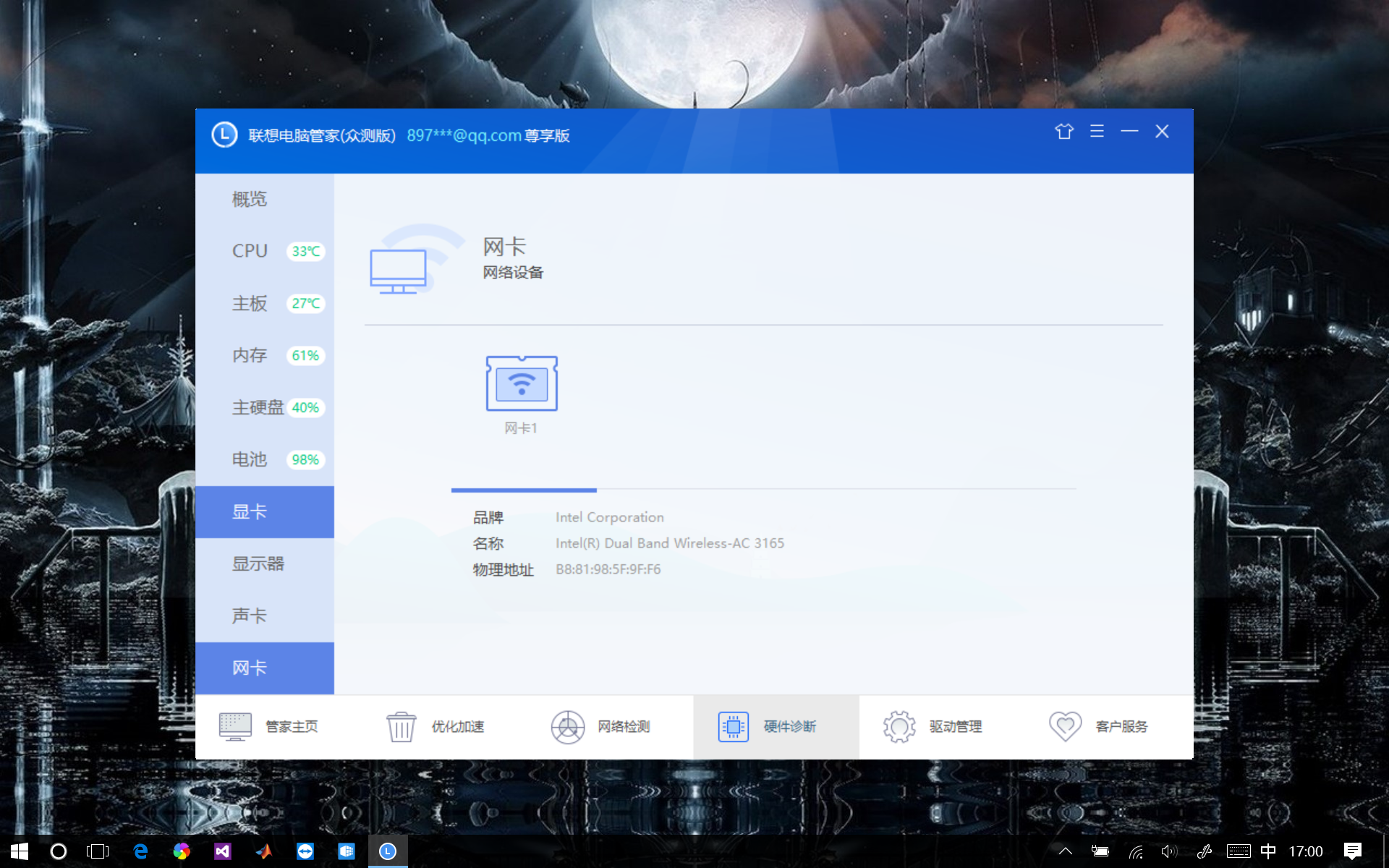Select 显卡 in the sidebar
The height and width of the screenshot is (868, 1389).
tap(265, 512)
